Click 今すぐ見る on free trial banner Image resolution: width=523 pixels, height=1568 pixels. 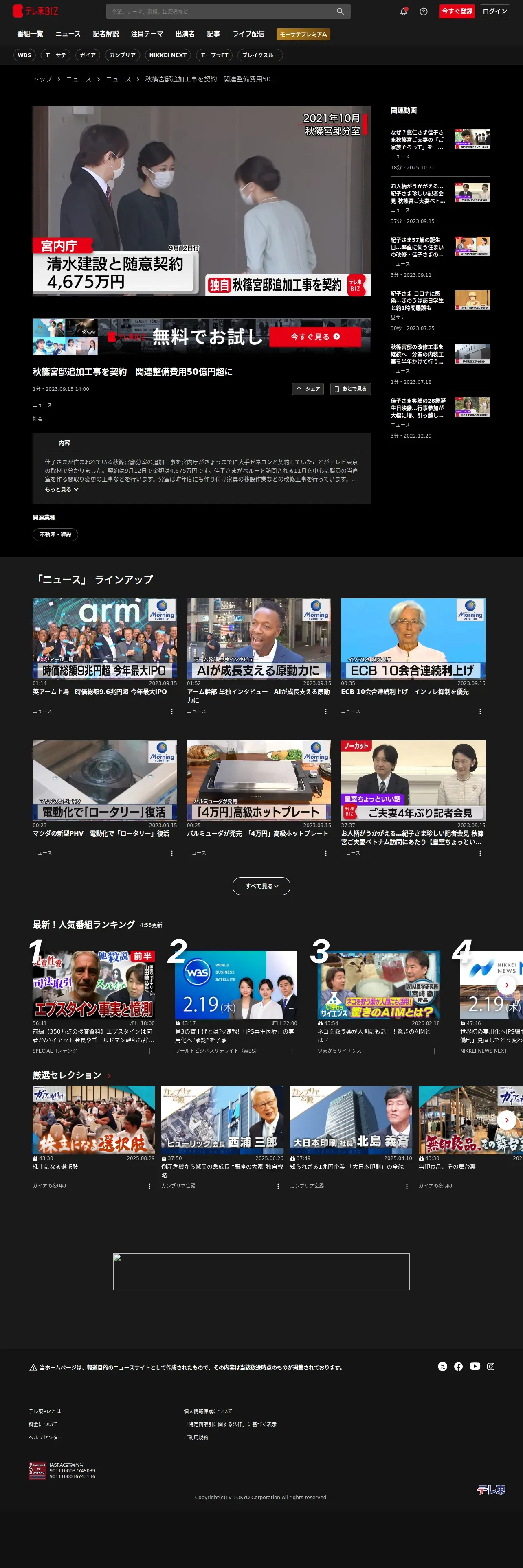point(315,337)
